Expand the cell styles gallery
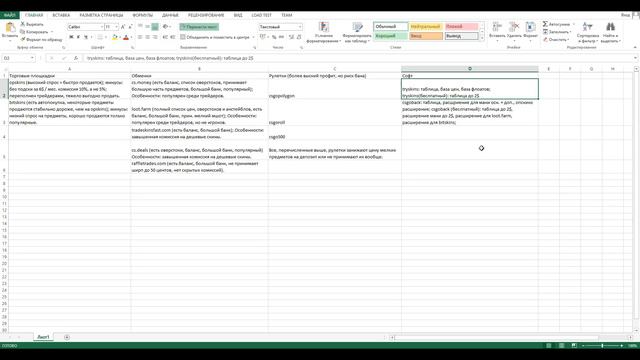The image size is (640, 360). tap(482, 38)
